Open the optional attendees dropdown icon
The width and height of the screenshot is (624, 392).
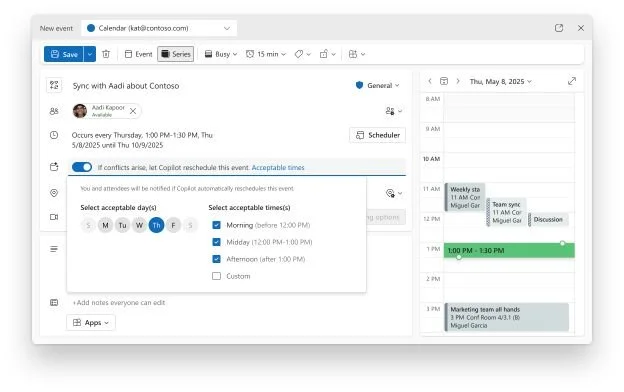[394, 111]
